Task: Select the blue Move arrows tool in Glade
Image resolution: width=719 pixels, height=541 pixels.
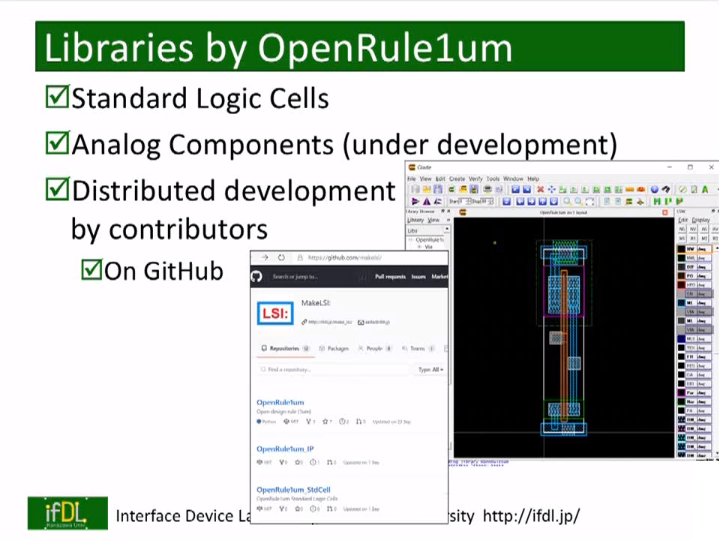Action: (x=551, y=189)
